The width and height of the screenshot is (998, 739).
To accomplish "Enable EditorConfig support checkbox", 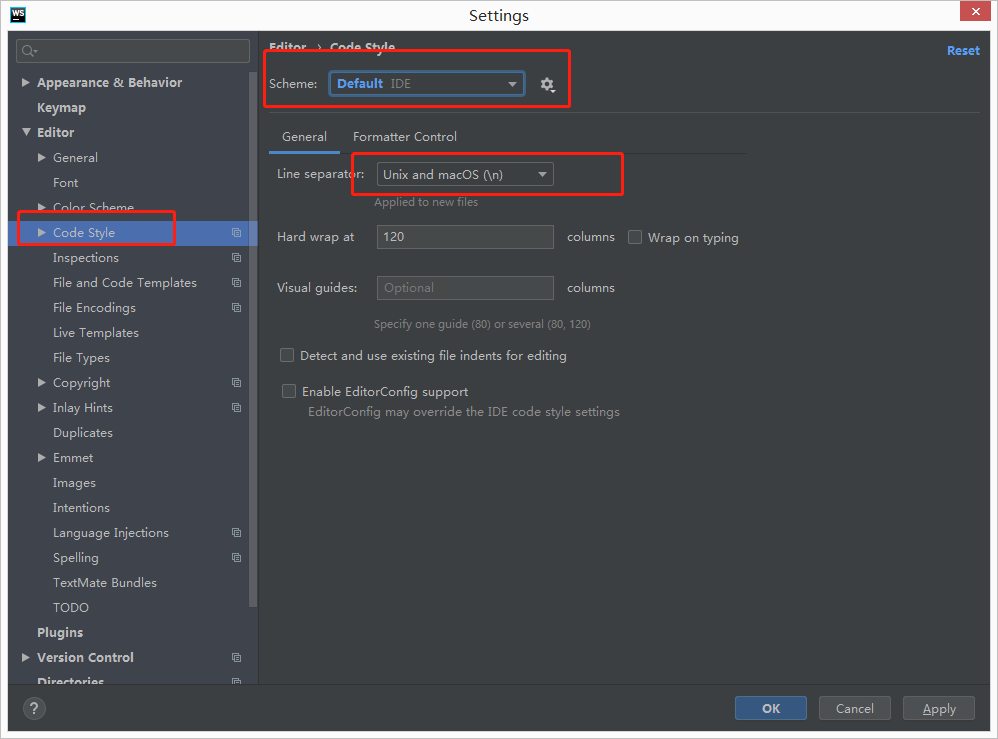I will pos(289,391).
